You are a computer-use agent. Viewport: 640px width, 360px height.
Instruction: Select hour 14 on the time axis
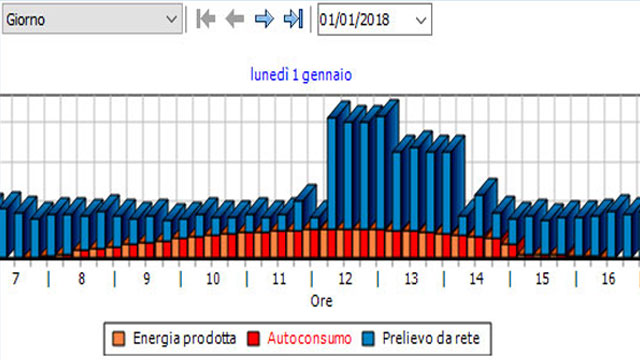coord(476,279)
